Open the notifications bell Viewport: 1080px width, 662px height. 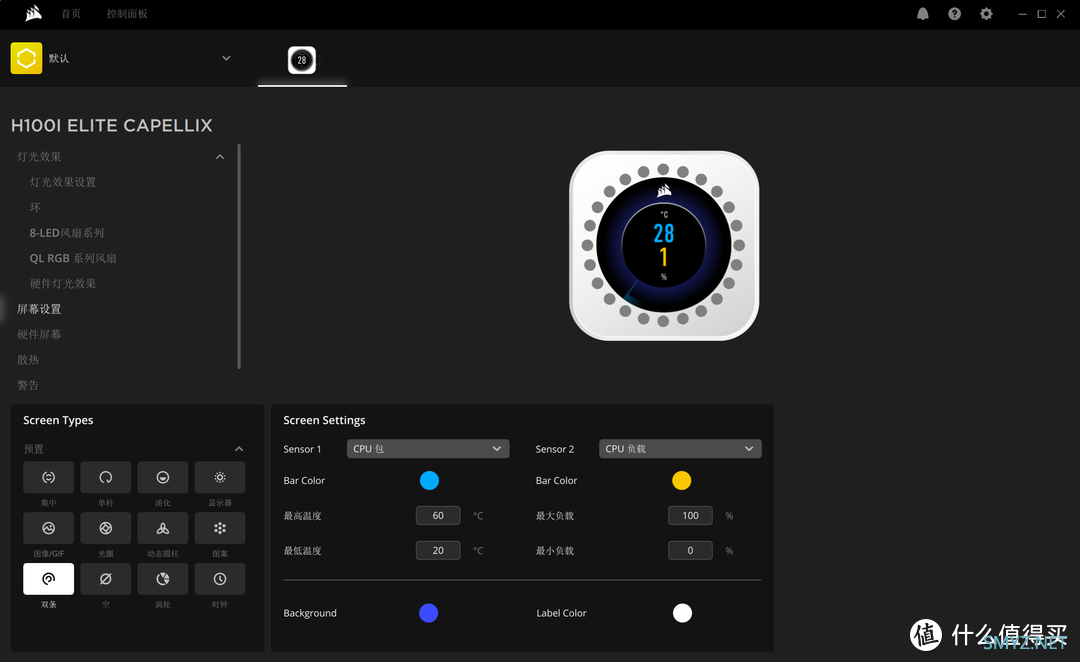[x=923, y=14]
